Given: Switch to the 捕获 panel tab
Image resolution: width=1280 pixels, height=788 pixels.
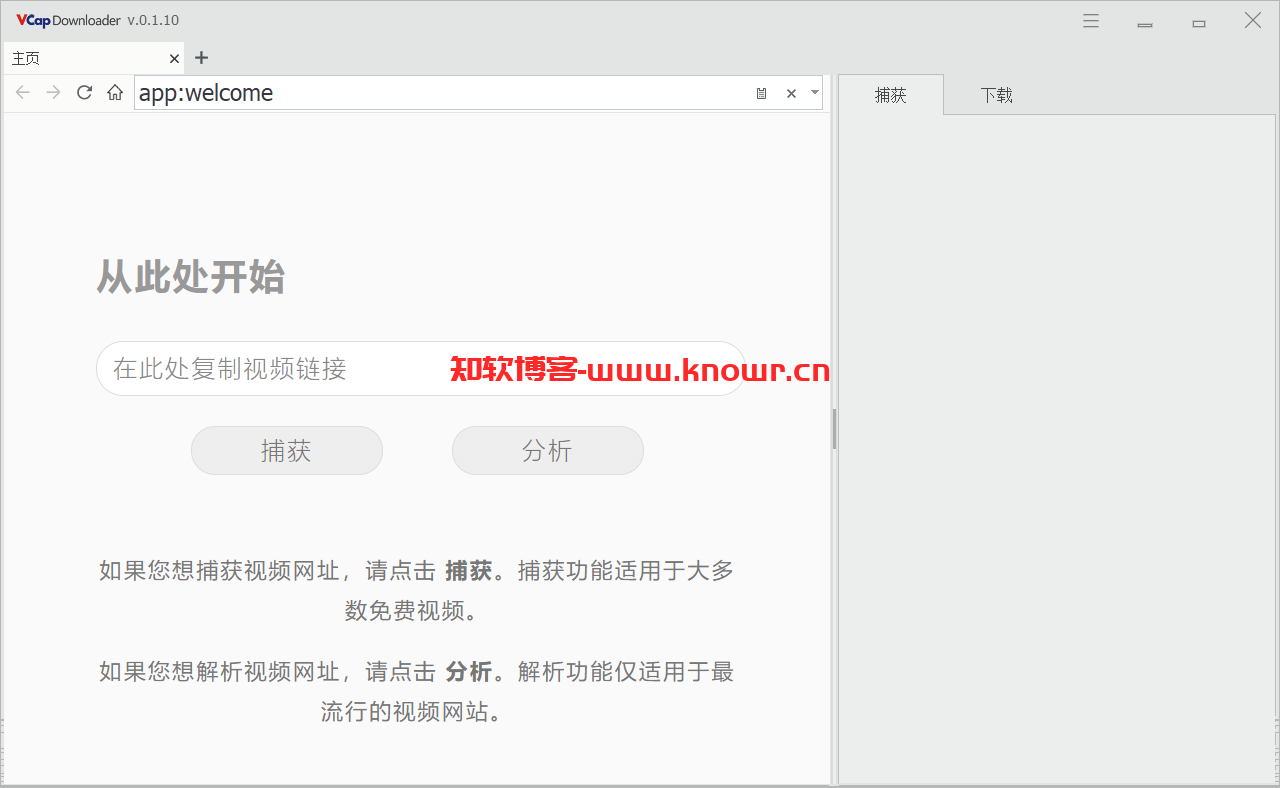Looking at the screenshot, I should click(x=890, y=95).
